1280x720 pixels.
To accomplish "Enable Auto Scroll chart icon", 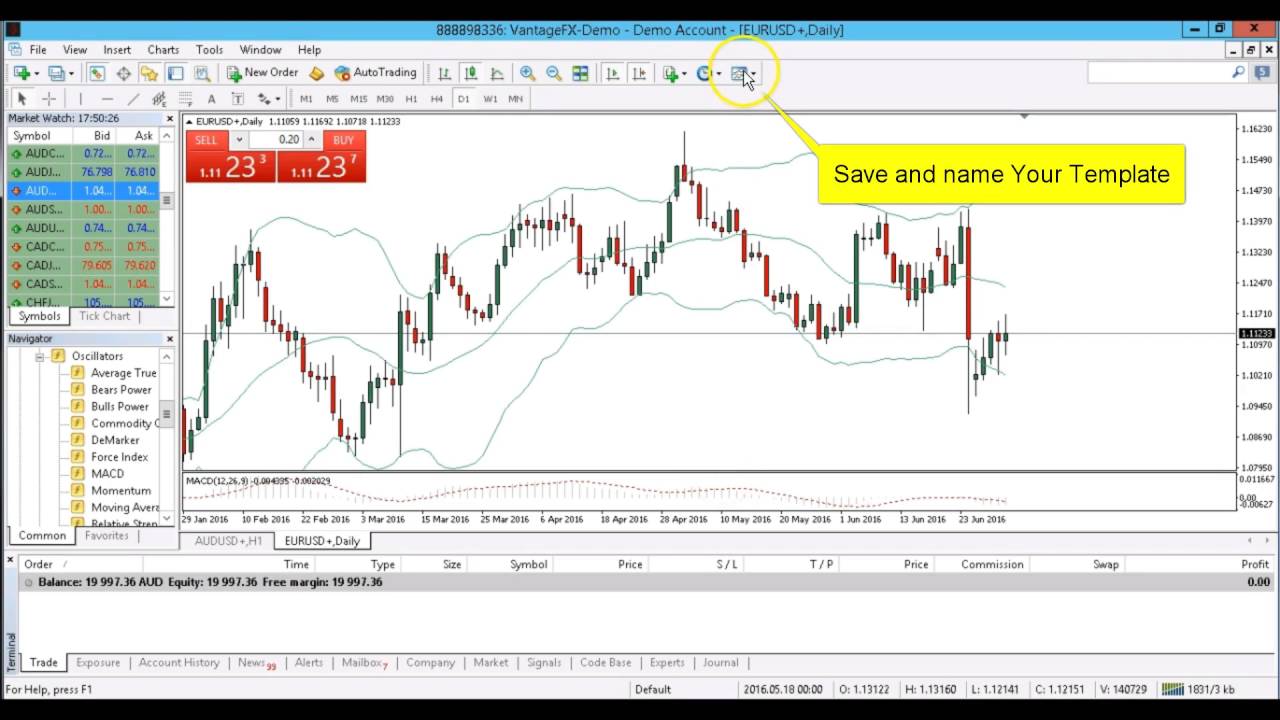I will click(612, 73).
